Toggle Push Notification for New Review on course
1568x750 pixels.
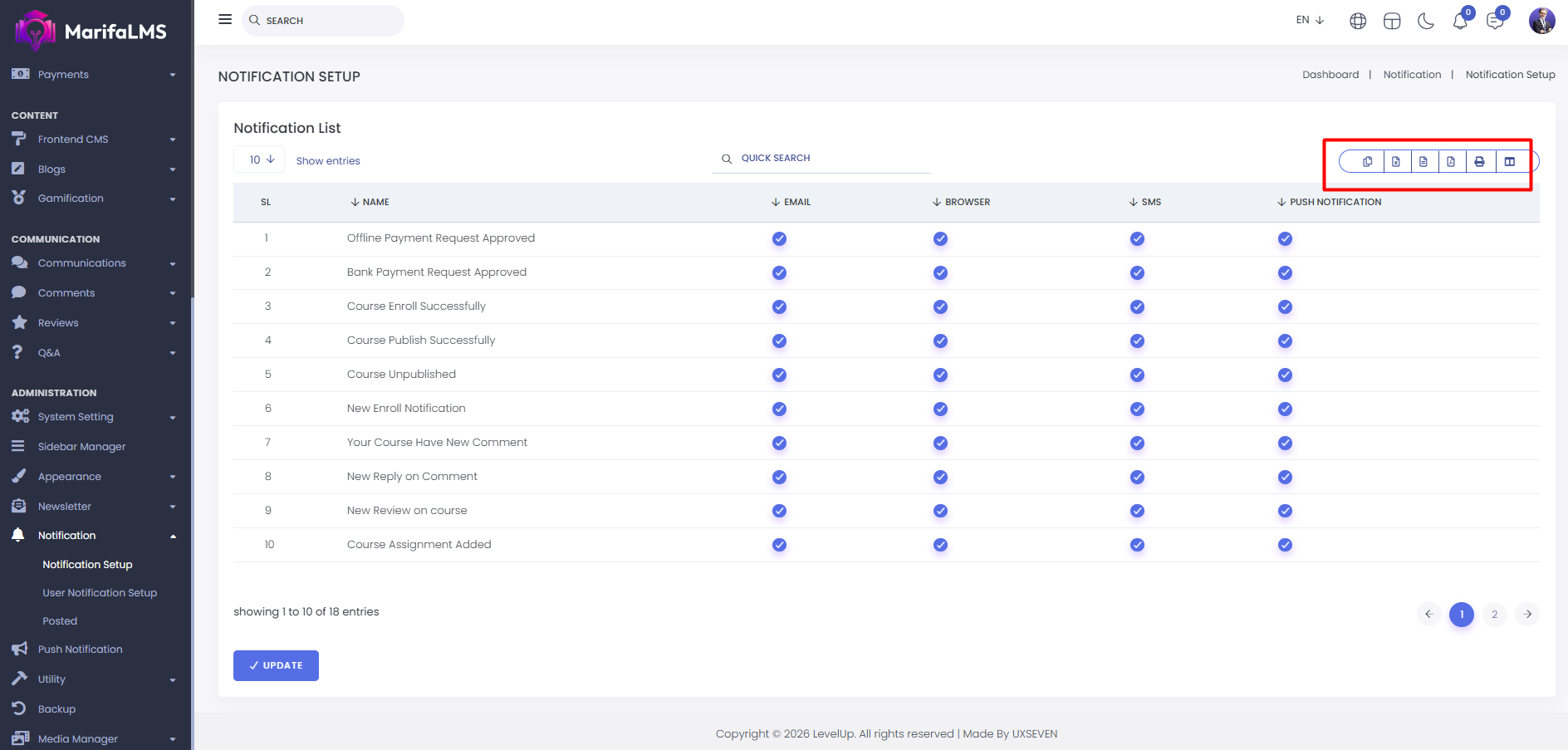pyautogui.click(x=1285, y=512)
